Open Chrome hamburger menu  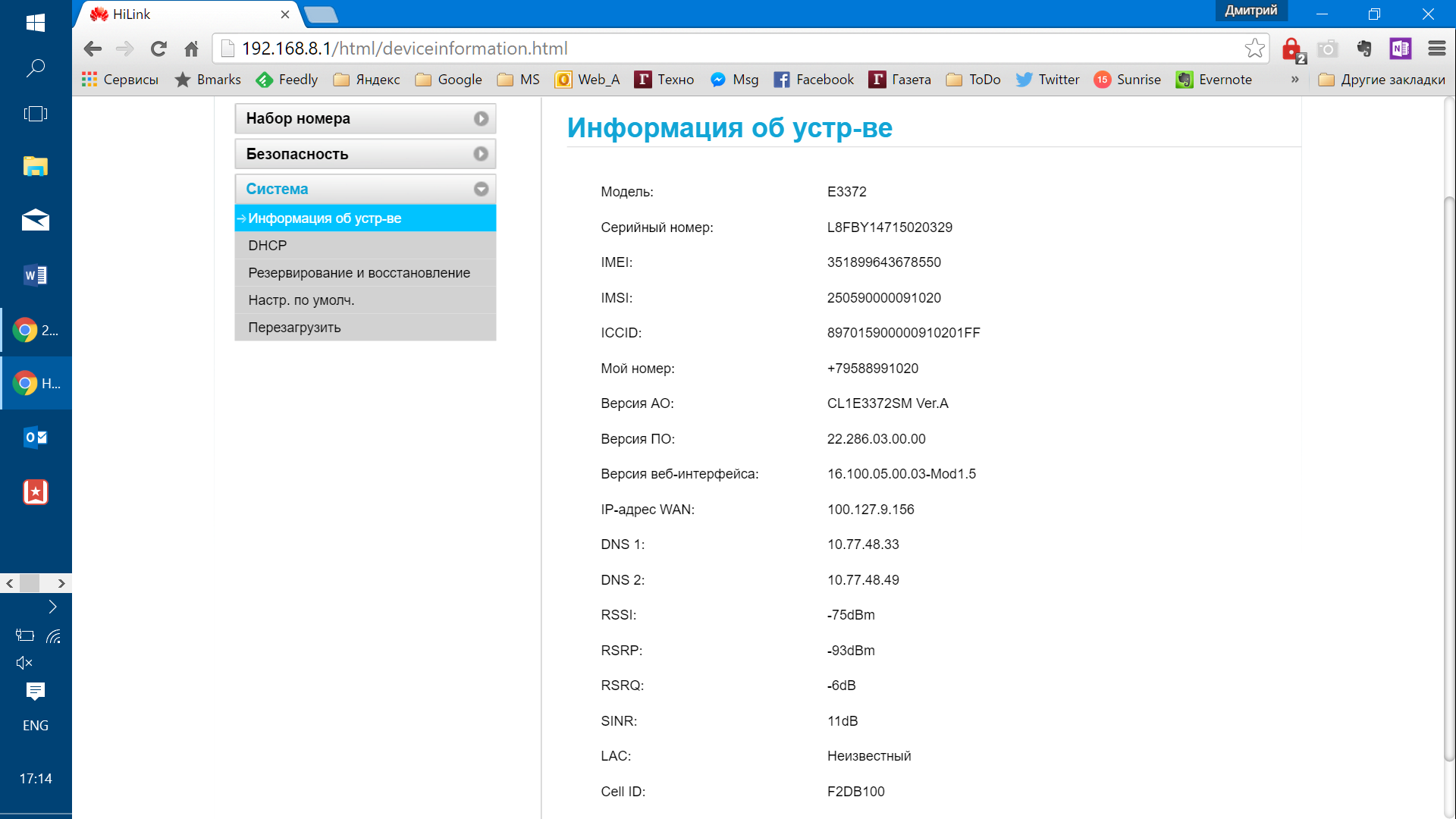(x=1436, y=49)
